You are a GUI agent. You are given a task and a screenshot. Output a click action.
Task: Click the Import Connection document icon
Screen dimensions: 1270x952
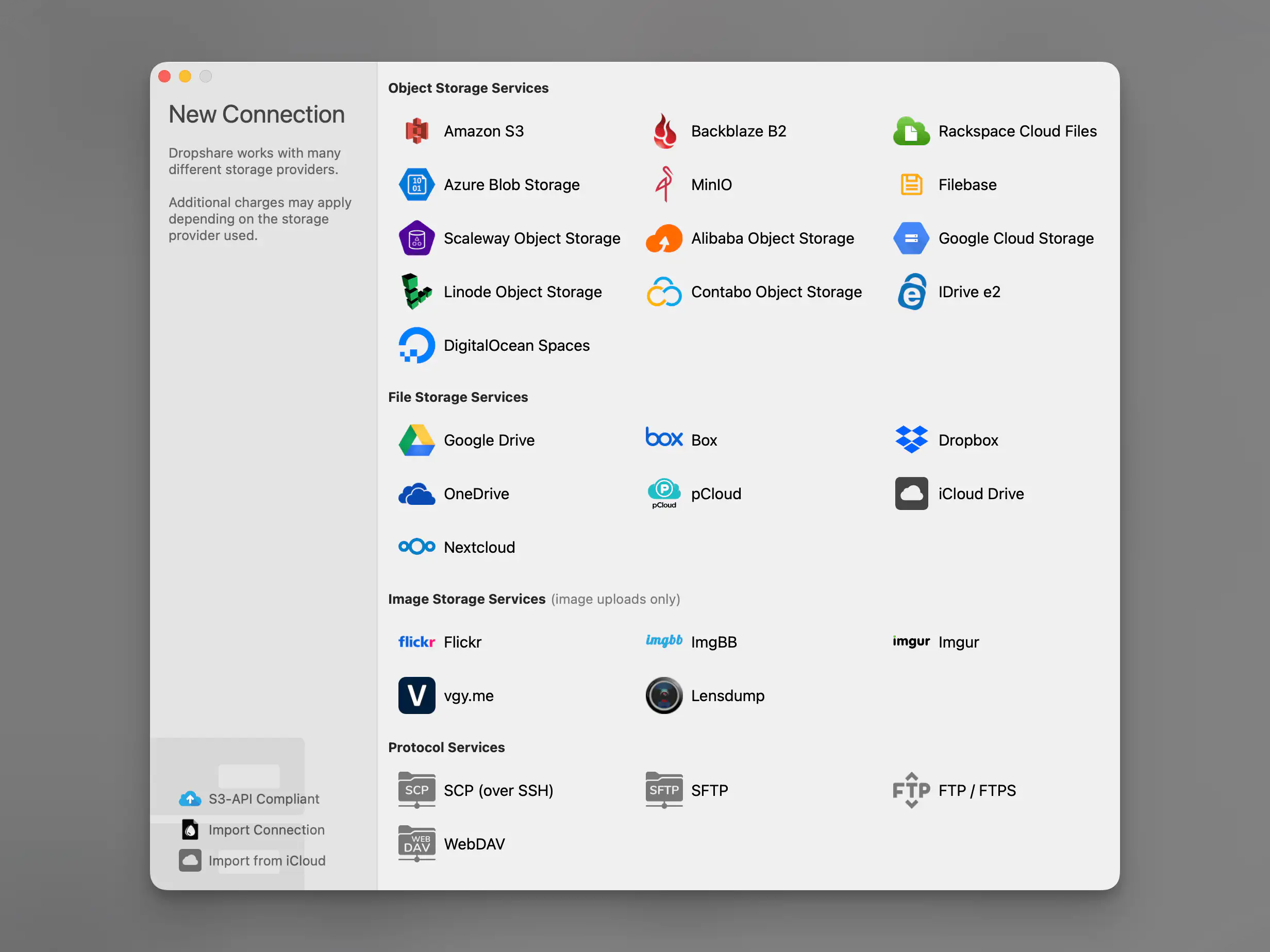tap(190, 829)
